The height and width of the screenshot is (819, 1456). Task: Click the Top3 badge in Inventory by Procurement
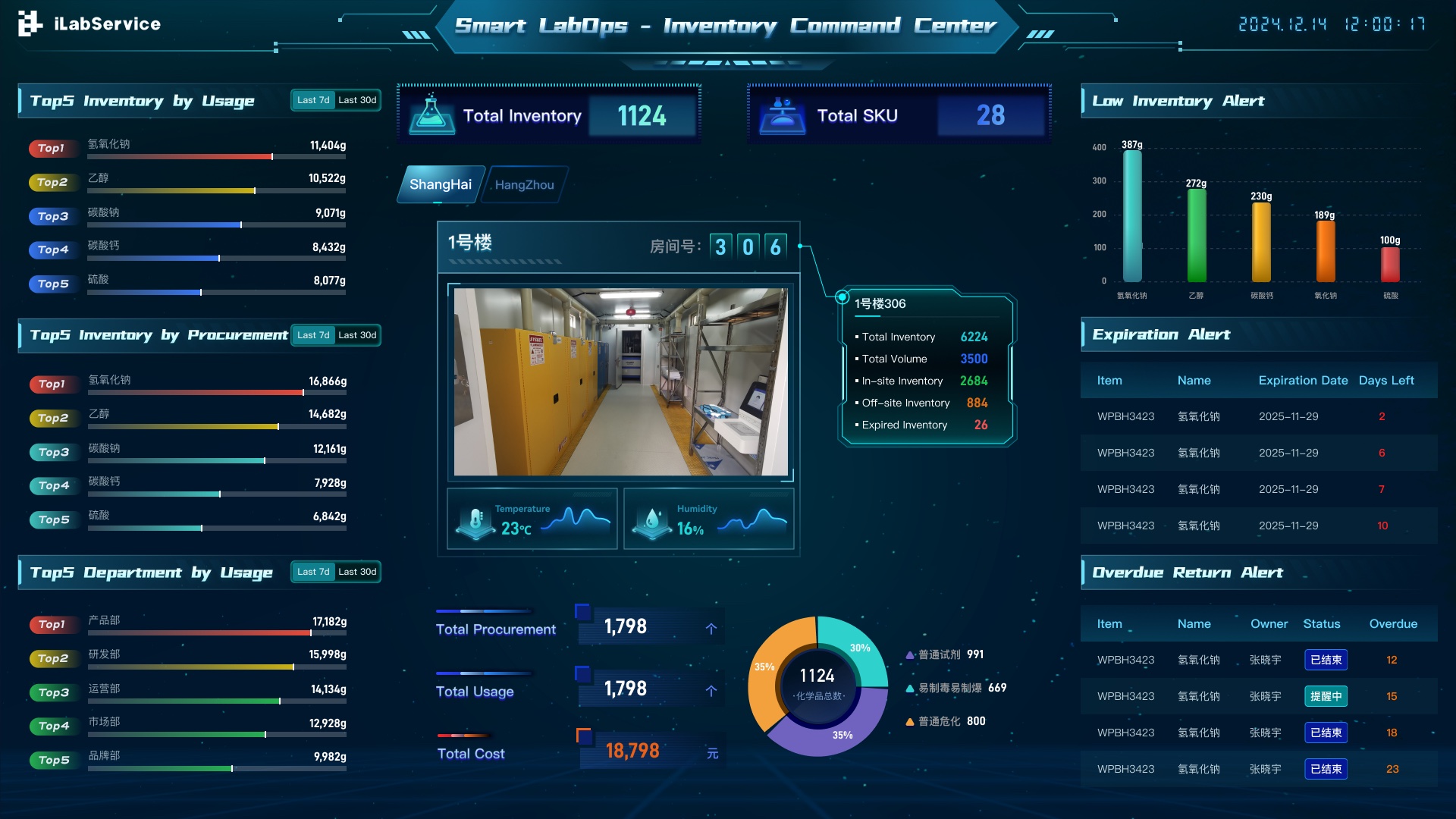53,452
